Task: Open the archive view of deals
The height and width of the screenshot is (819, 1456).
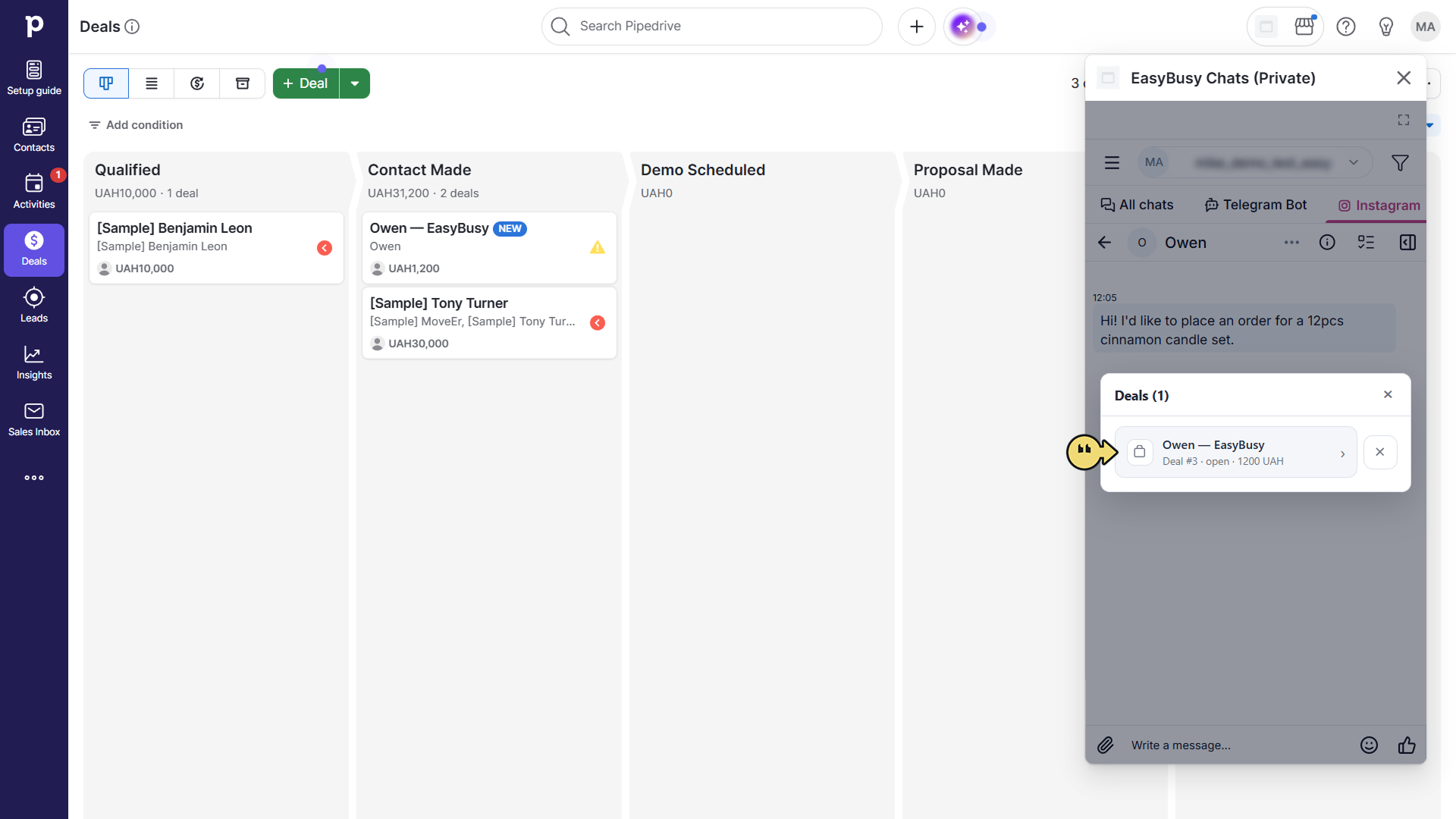Action: pyautogui.click(x=243, y=83)
